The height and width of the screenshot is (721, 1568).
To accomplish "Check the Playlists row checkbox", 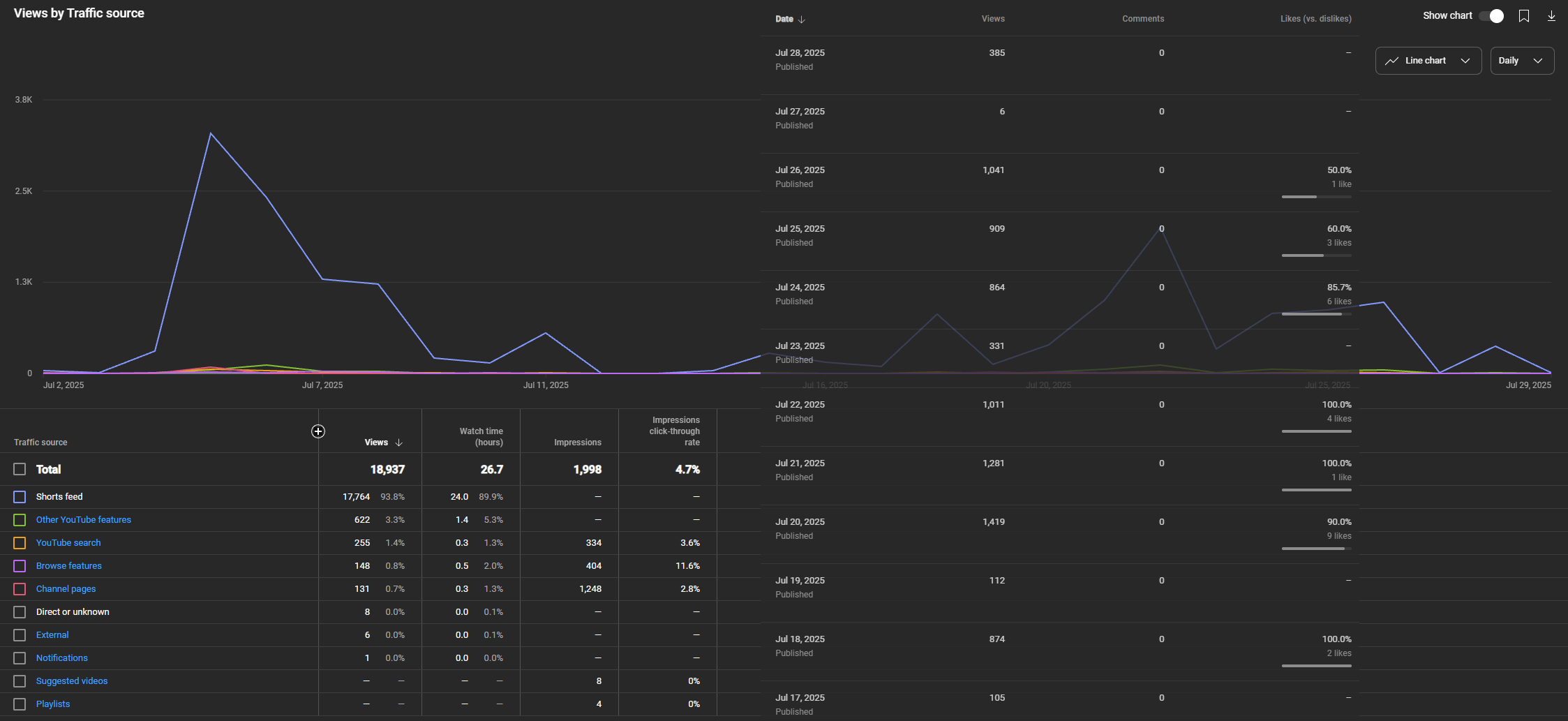I will point(20,704).
